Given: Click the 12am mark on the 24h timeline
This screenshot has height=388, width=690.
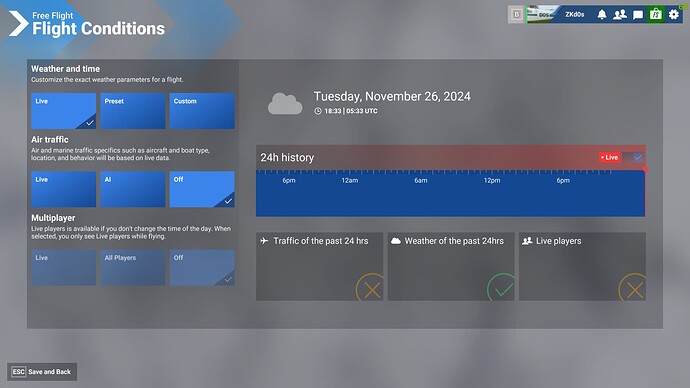Looking at the screenshot, I should (x=349, y=180).
